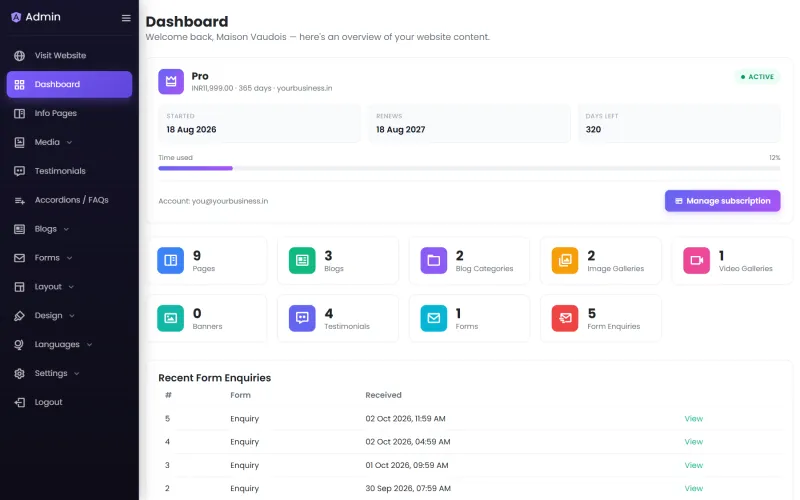The height and width of the screenshot is (500, 800).
Task: Click the Layout sidebar icon
Action: coord(19,287)
